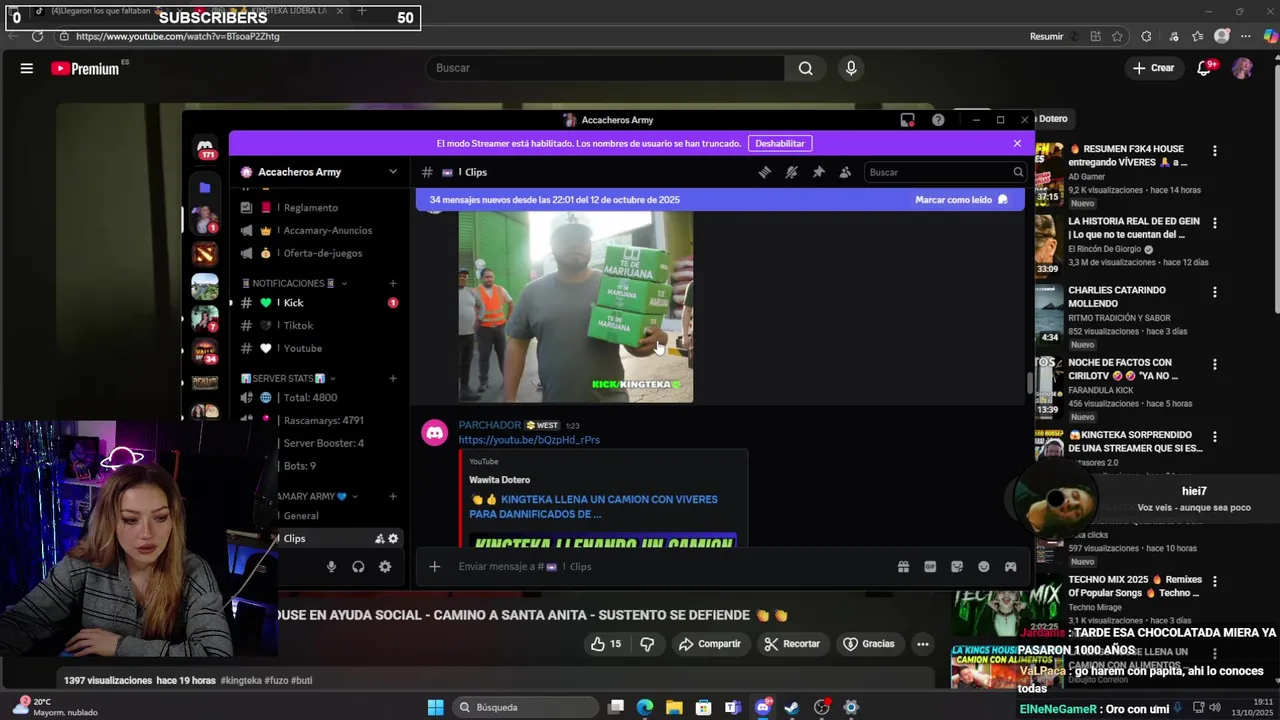1280x720 pixels.
Task: Open Steam from taskbar
Action: tap(792, 707)
